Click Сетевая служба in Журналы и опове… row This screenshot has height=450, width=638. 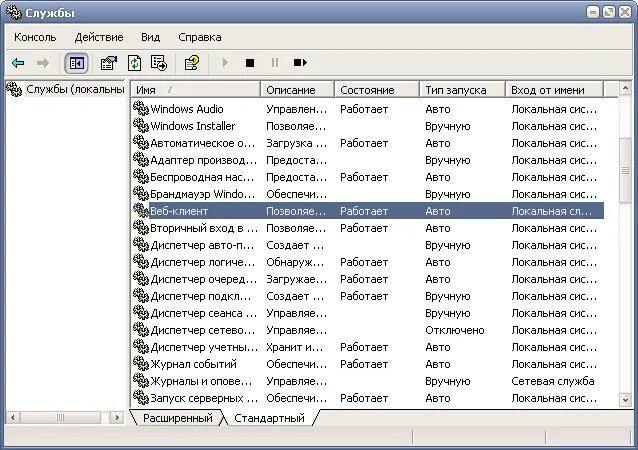[553, 381]
